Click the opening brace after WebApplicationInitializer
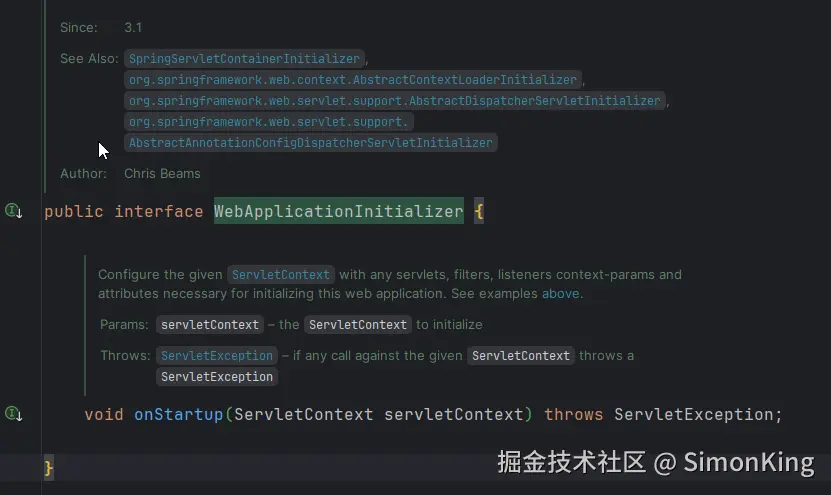This screenshot has width=831, height=495. [479, 212]
